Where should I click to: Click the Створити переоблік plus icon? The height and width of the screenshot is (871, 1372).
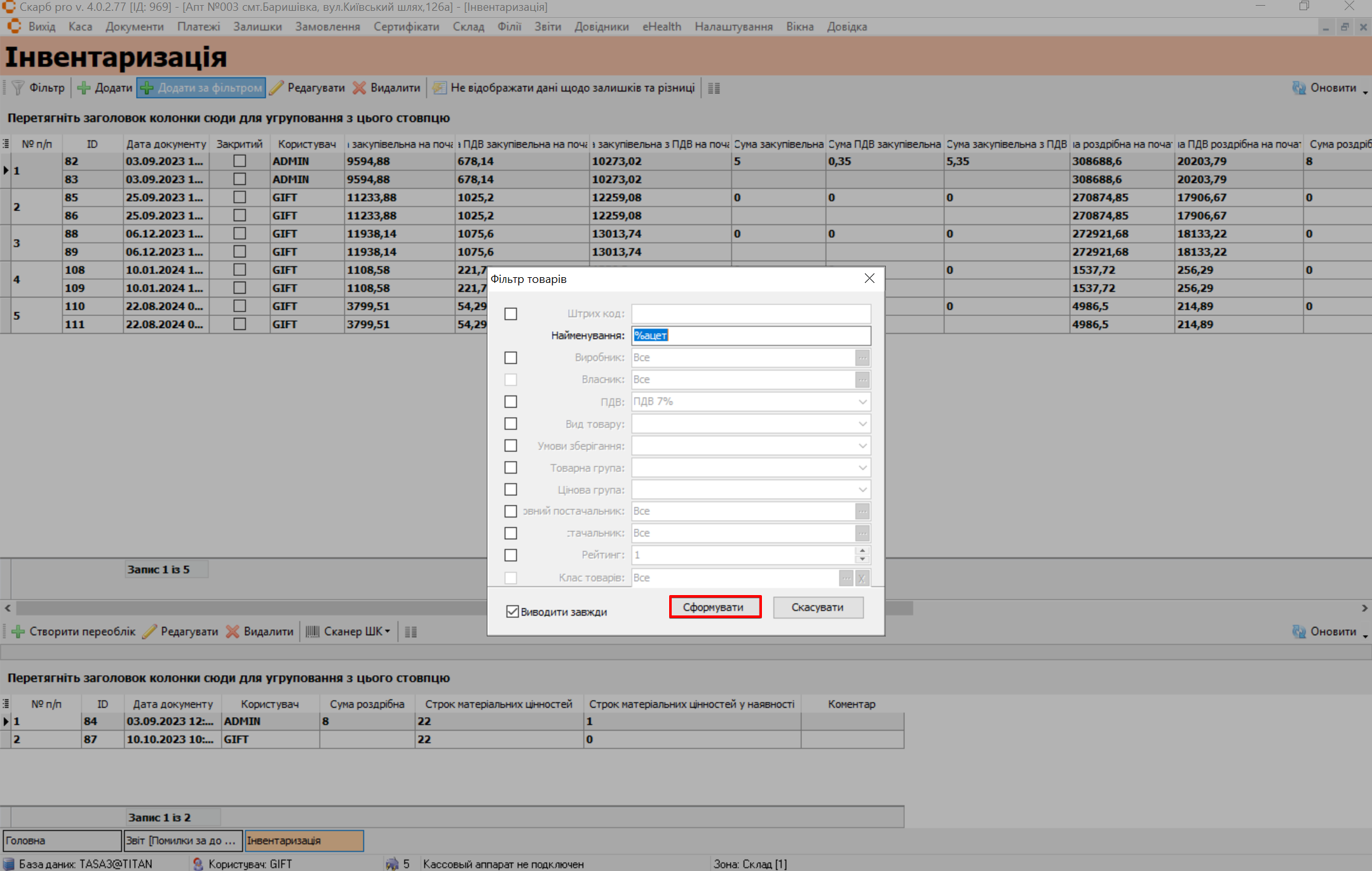coord(18,631)
